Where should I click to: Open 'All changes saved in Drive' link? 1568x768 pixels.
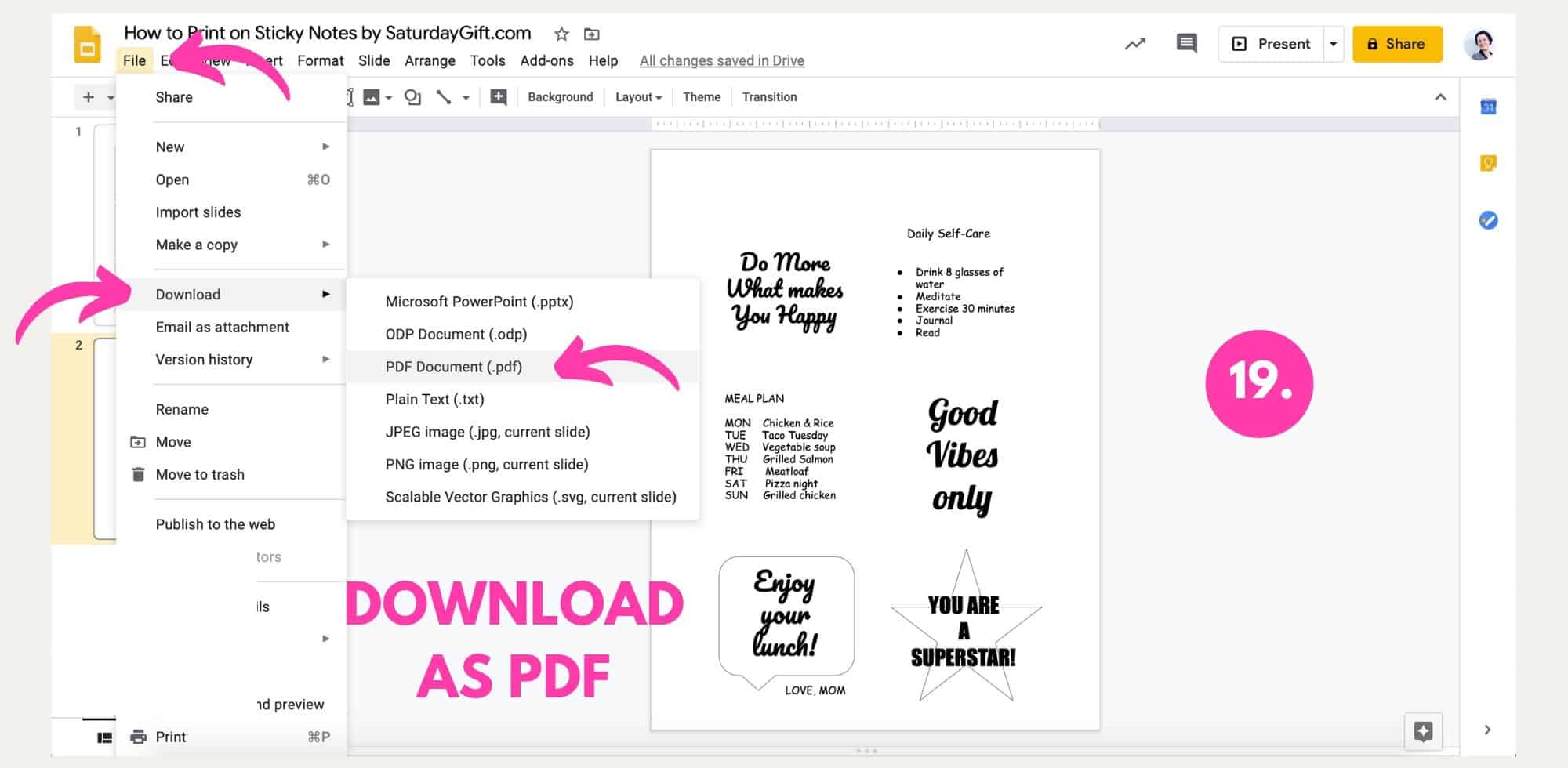click(721, 60)
